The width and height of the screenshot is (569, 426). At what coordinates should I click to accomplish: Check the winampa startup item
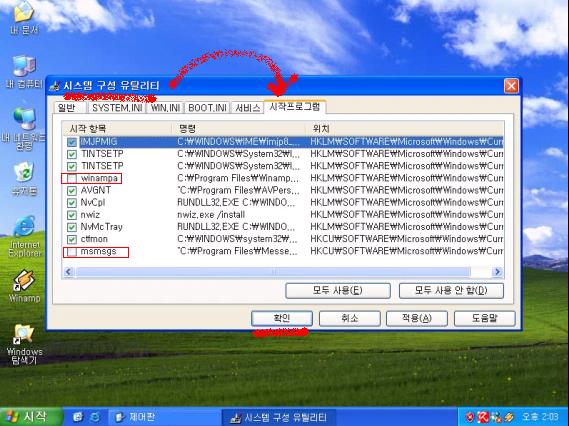[x=72, y=179]
